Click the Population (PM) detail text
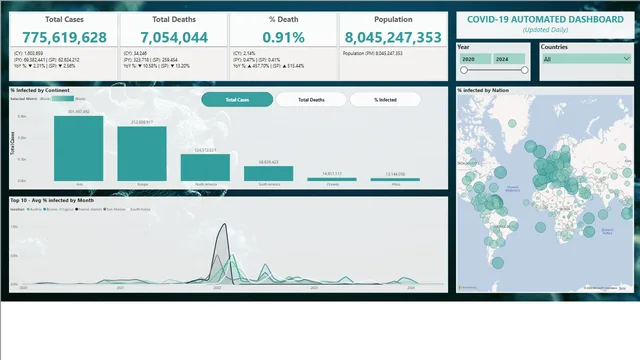Image resolution: width=640 pixels, height=360 pixels. click(x=373, y=53)
